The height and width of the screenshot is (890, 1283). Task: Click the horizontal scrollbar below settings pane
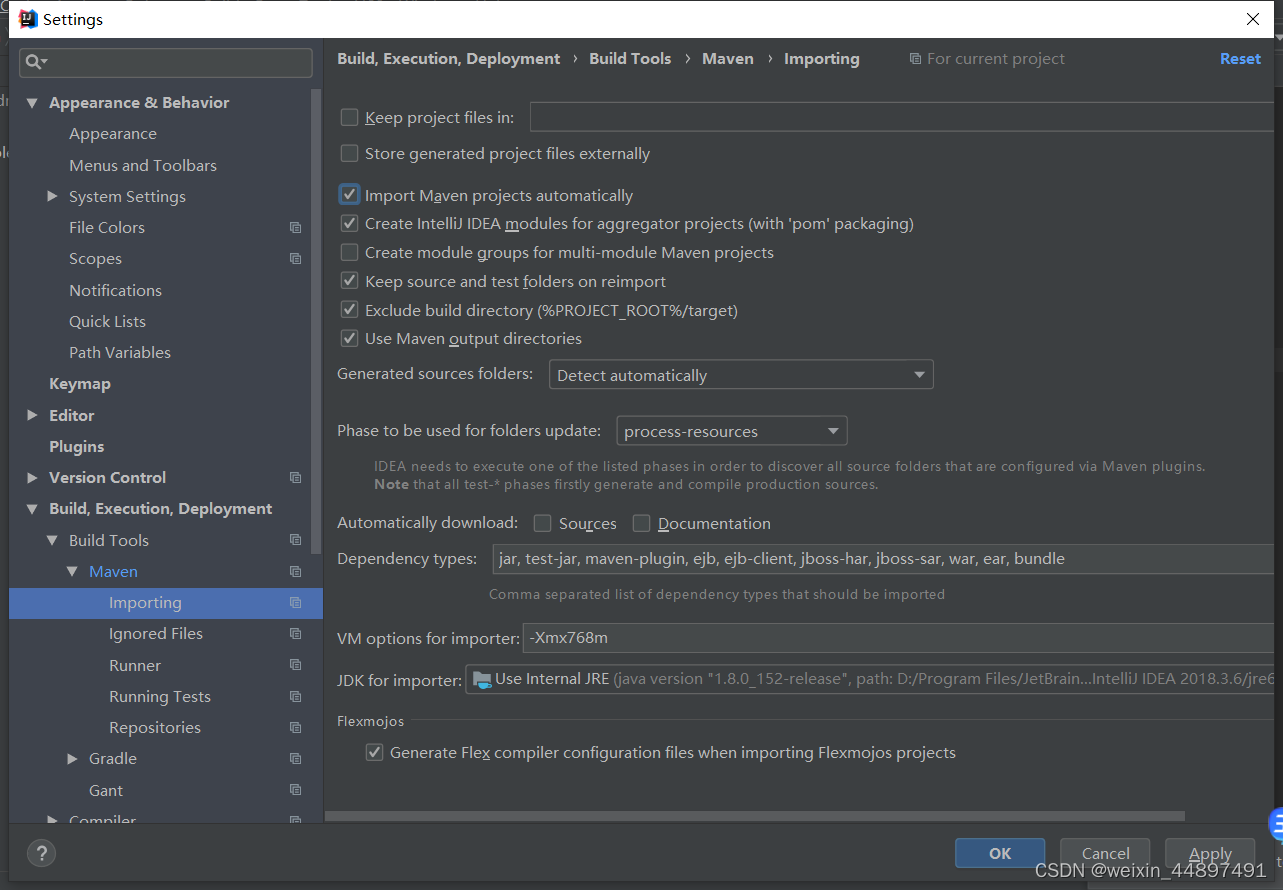click(x=755, y=817)
